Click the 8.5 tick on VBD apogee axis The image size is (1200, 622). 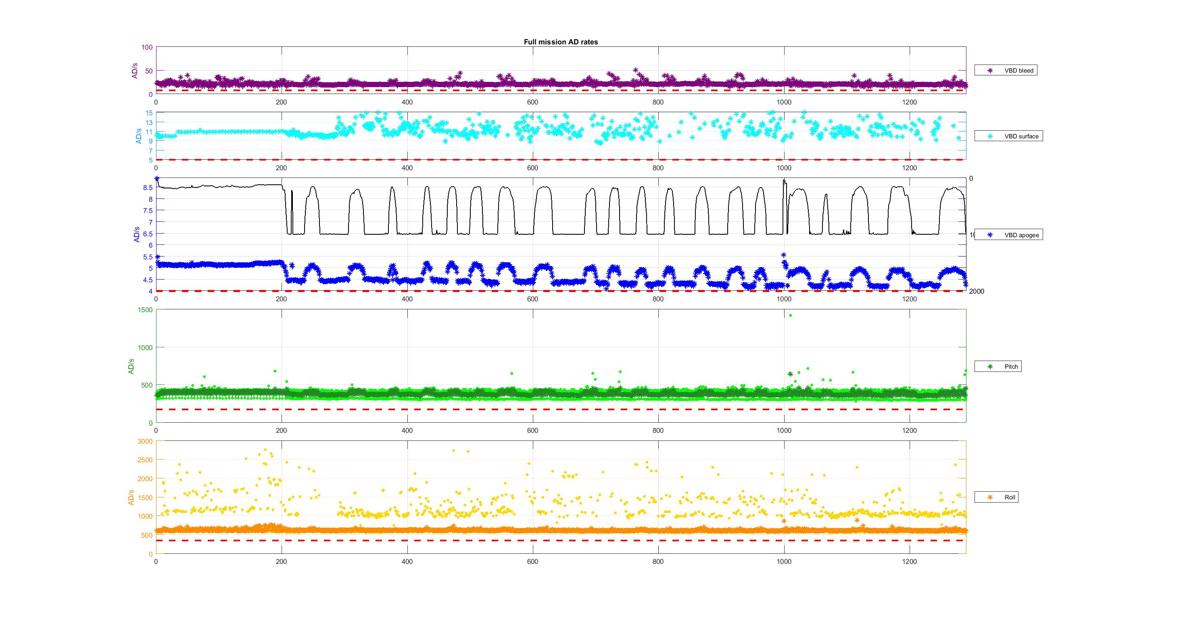148,188
